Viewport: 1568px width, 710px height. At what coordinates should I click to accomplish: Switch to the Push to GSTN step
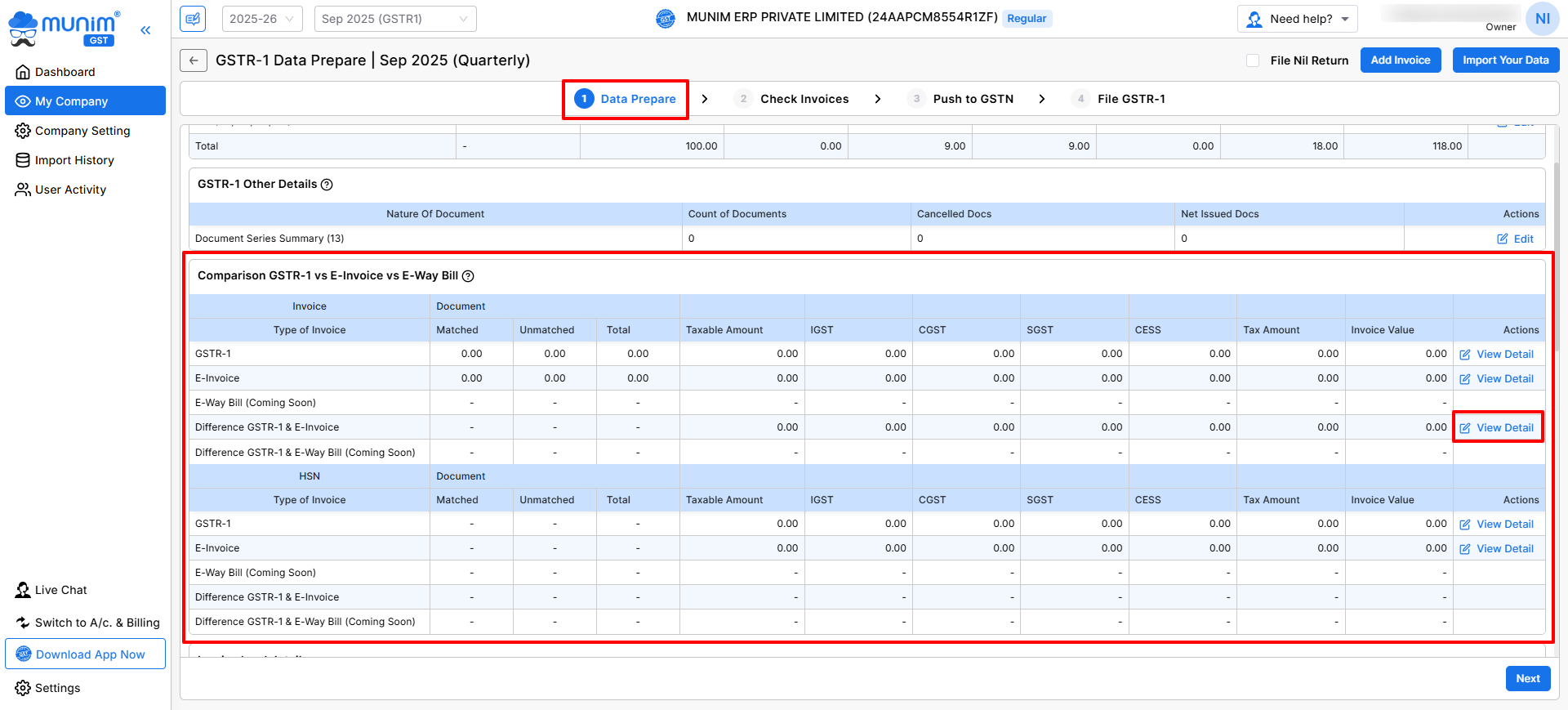pyautogui.click(x=972, y=99)
